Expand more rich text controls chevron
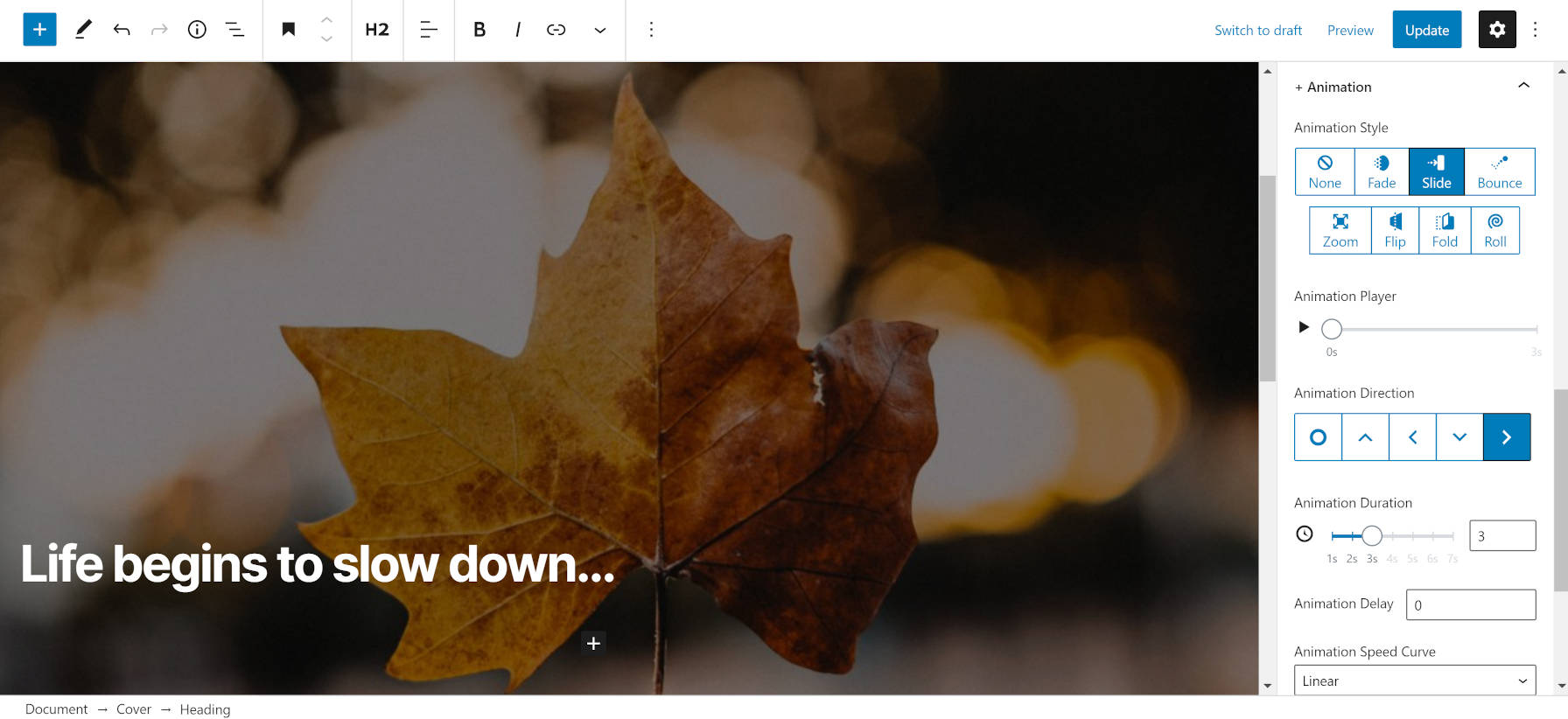 coord(600,30)
